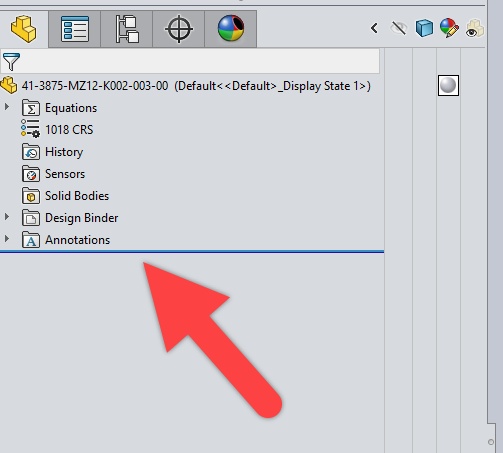Expand the Design Binder folder
503x453 pixels.
tap(7, 217)
